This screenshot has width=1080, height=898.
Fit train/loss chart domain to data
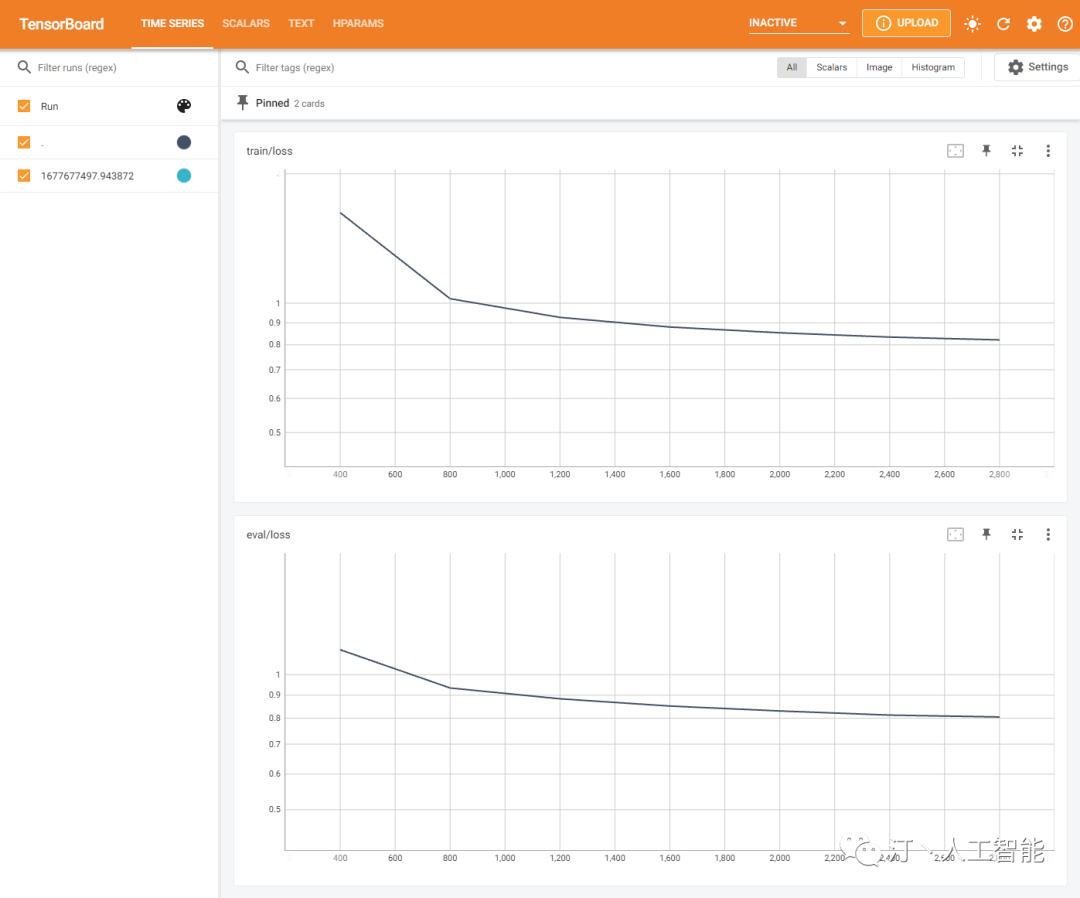click(955, 151)
